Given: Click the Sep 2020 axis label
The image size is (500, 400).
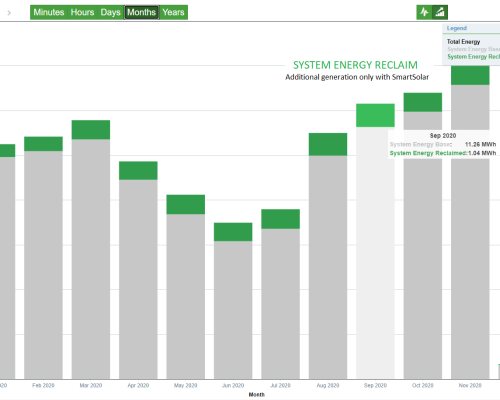Looking at the screenshot, I should 375,385.
